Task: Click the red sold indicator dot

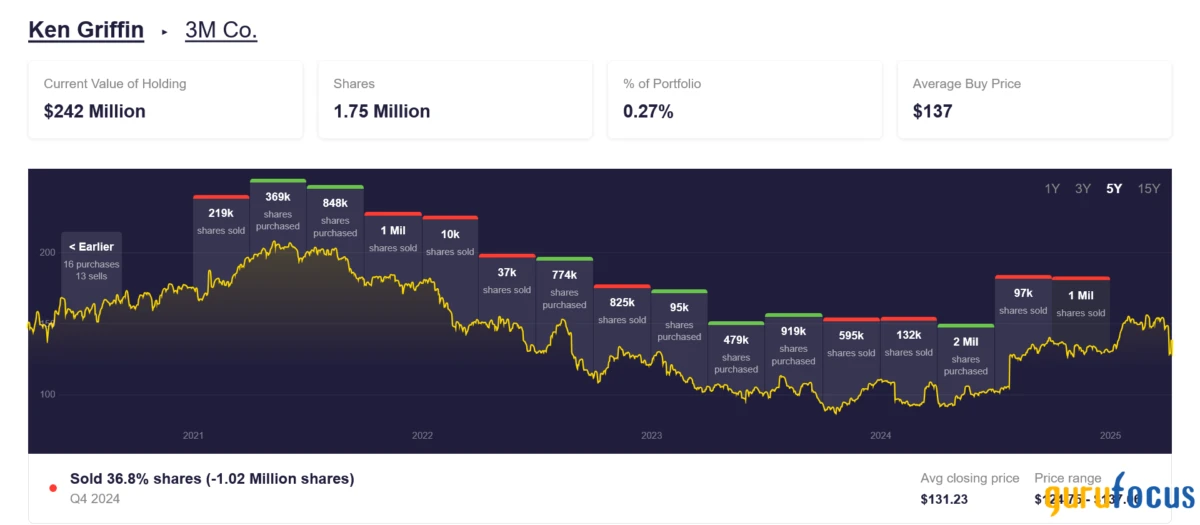Action: [x=53, y=488]
